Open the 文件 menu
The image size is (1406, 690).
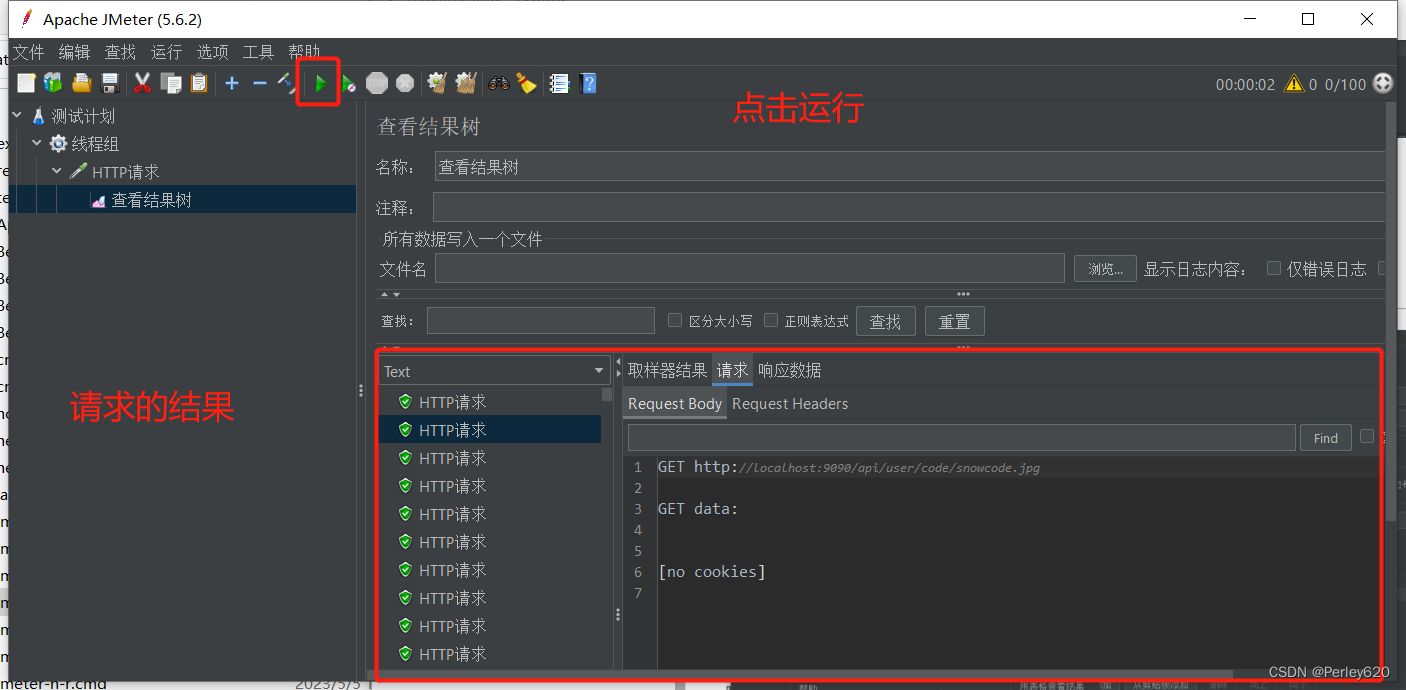tap(29, 52)
